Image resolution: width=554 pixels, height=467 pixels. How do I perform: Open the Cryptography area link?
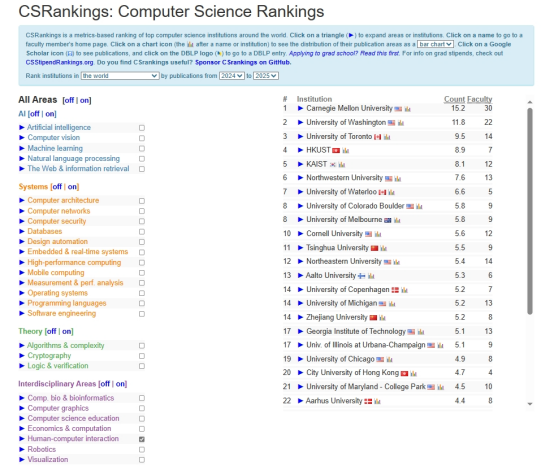pyautogui.click(x=49, y=356)
